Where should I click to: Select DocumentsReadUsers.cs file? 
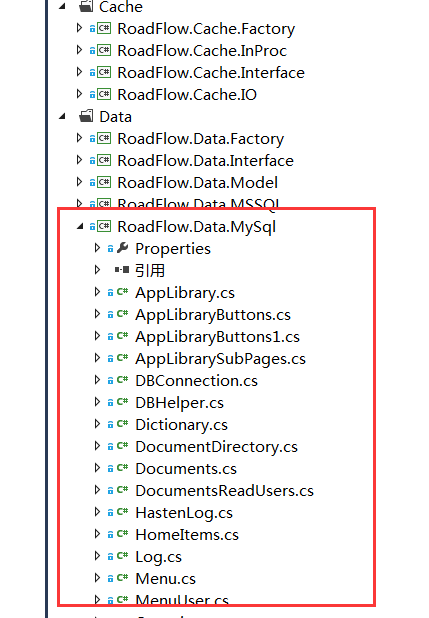[x=224, y=491]
